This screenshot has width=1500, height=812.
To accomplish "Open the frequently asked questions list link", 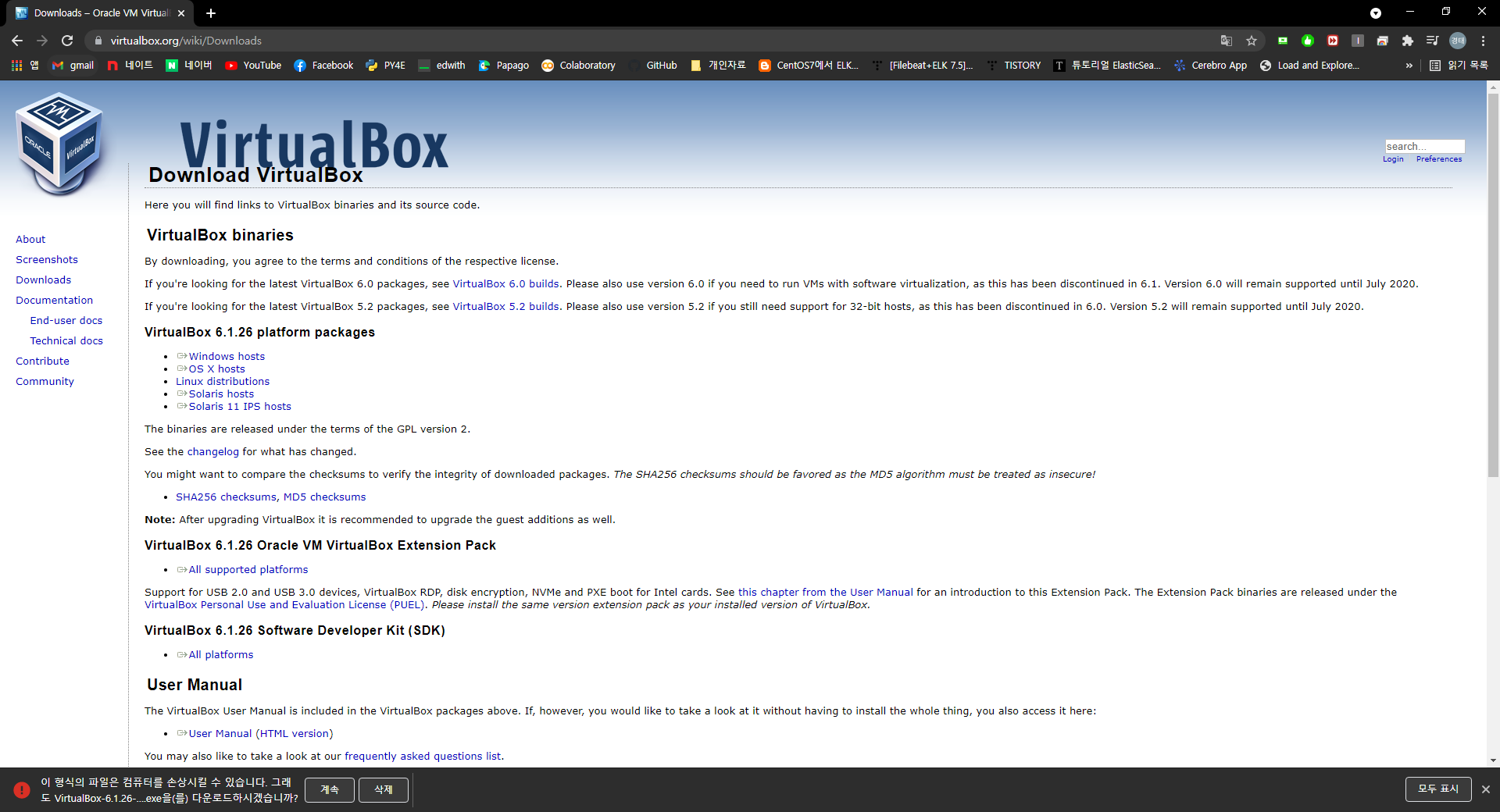I will tap(423, 757).
